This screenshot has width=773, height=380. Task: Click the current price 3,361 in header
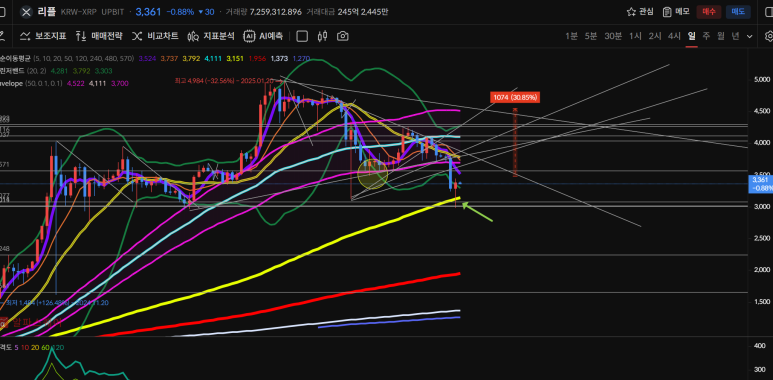[x=148, y=12]
